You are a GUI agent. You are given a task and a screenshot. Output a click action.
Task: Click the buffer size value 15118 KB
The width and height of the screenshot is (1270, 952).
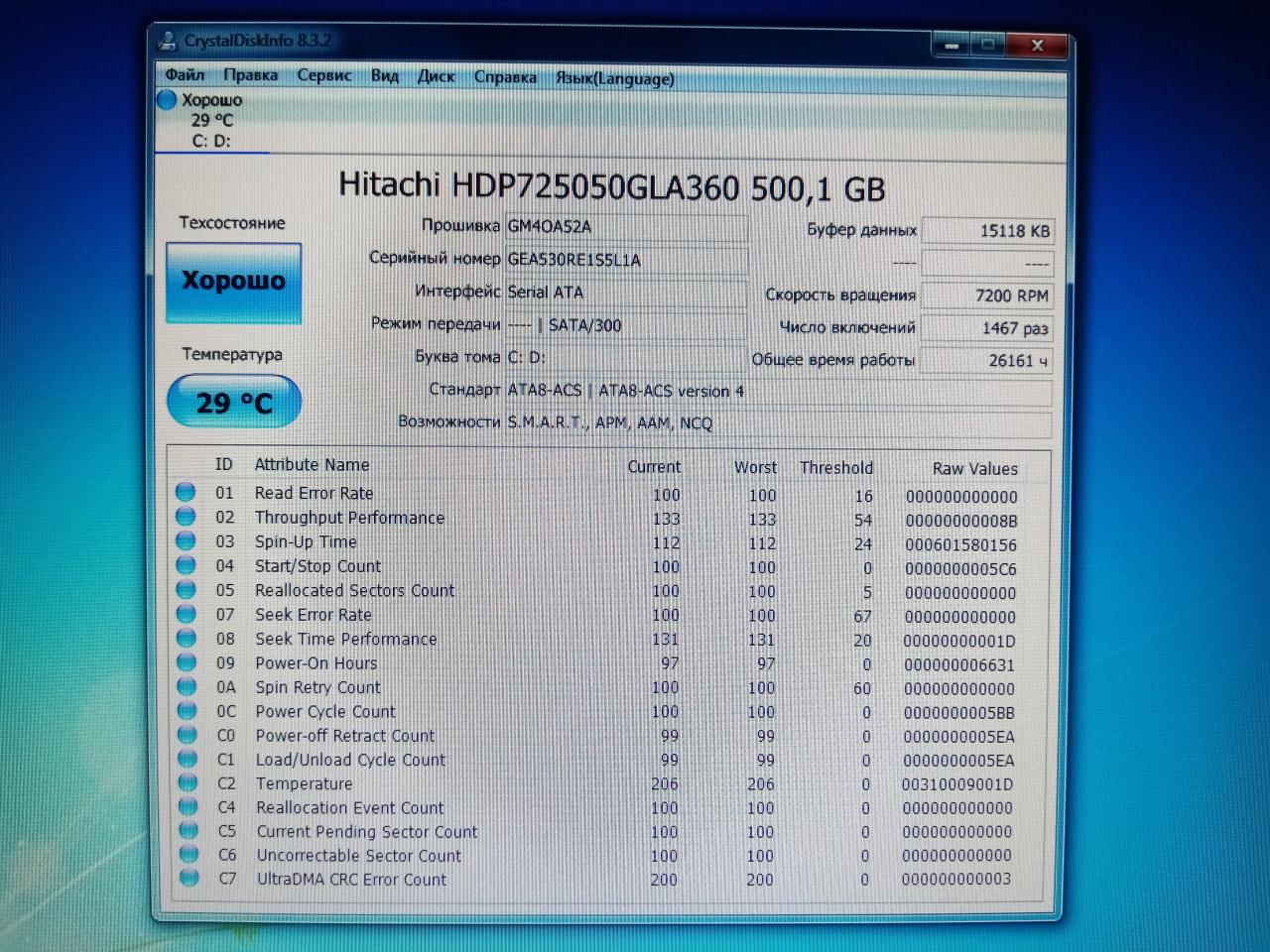(x=988, y=230)
